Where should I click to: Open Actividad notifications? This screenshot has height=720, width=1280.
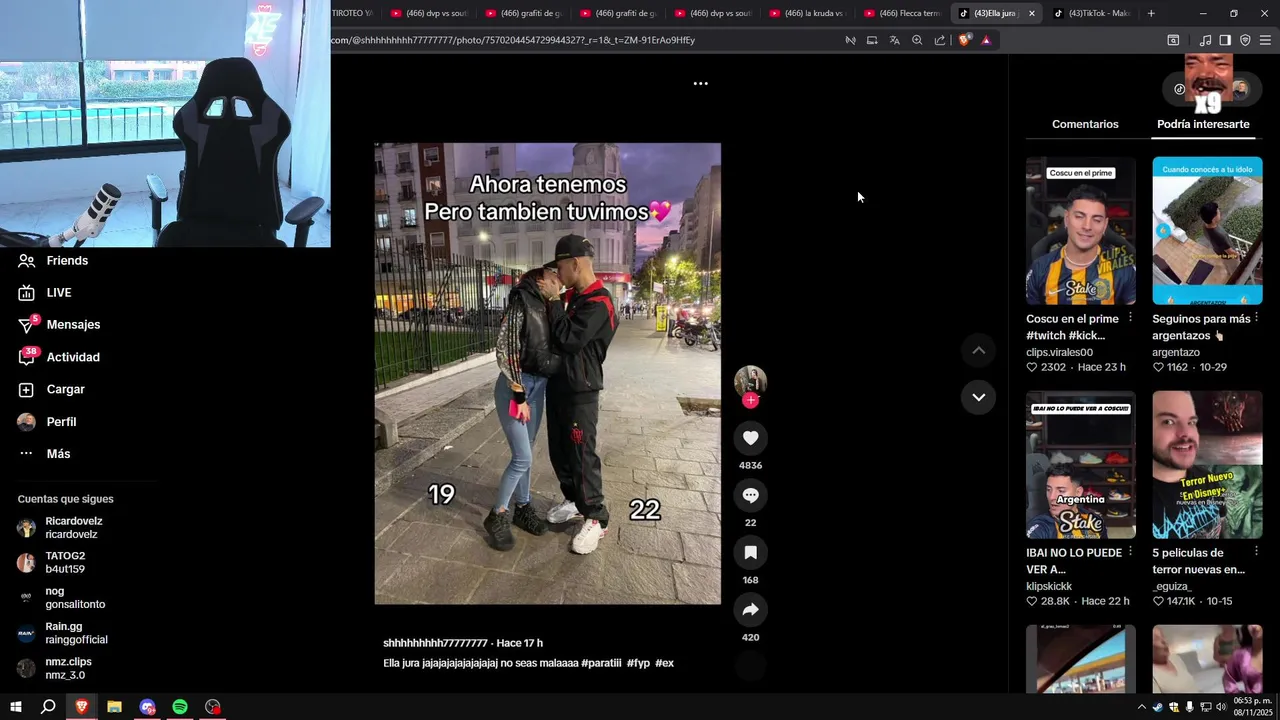pos(59,357)
